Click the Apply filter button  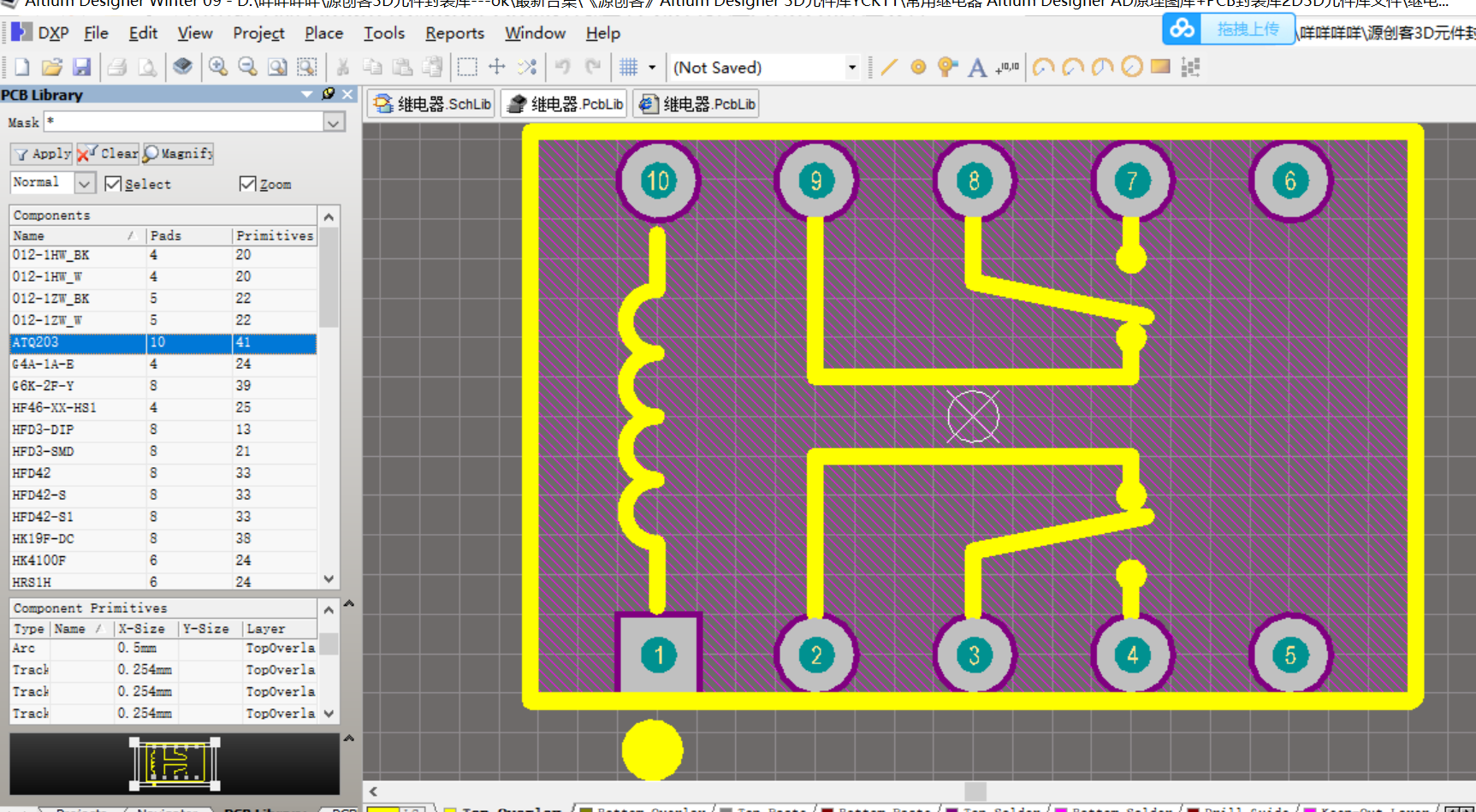[x=42, y=153]
